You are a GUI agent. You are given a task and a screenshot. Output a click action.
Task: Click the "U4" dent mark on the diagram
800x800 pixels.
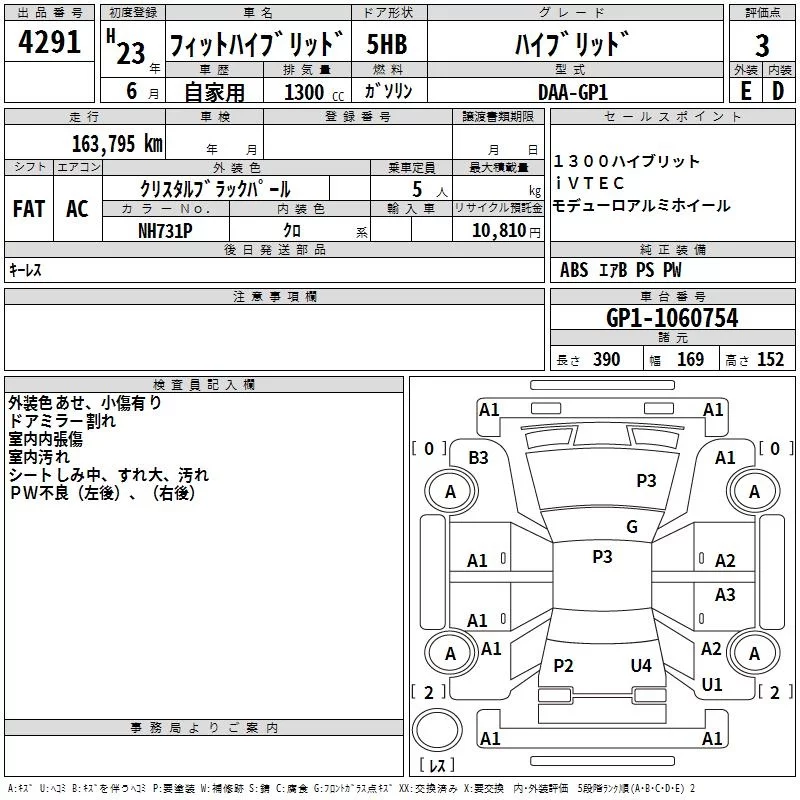(641, 666)
